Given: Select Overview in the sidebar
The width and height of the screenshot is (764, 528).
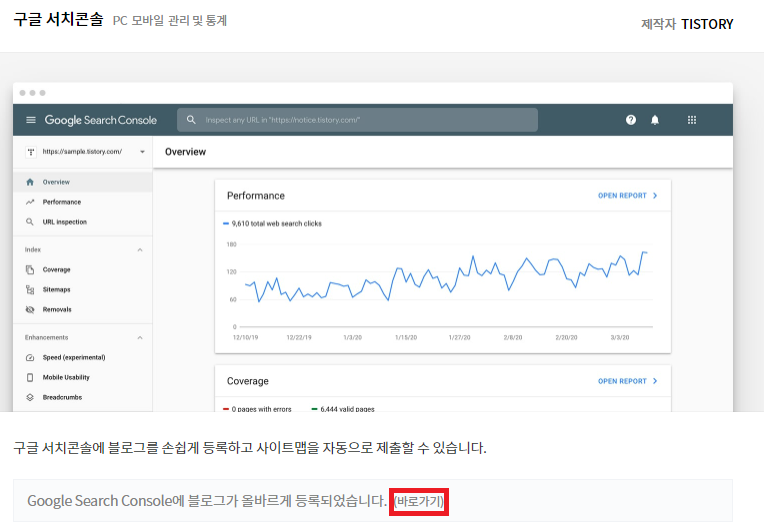Looking at the screenshot, I should (83, 182).
